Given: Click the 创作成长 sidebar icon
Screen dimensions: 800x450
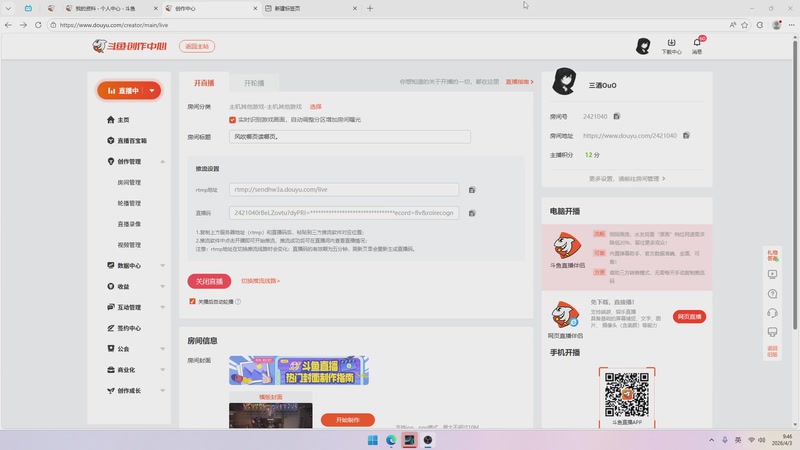Looking at the screenshot, I should (111, 390).
